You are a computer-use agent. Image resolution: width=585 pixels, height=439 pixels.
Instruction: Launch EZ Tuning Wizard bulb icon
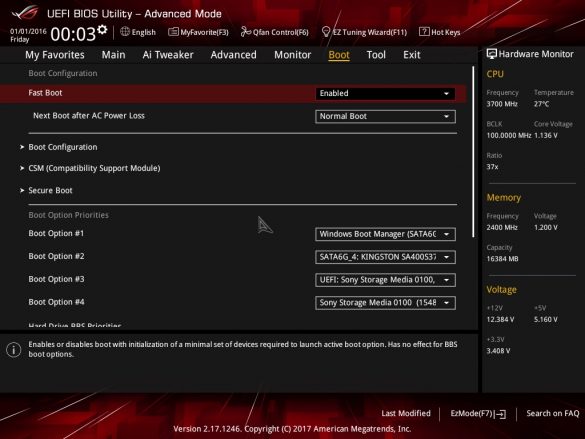[x=326, y=32]
